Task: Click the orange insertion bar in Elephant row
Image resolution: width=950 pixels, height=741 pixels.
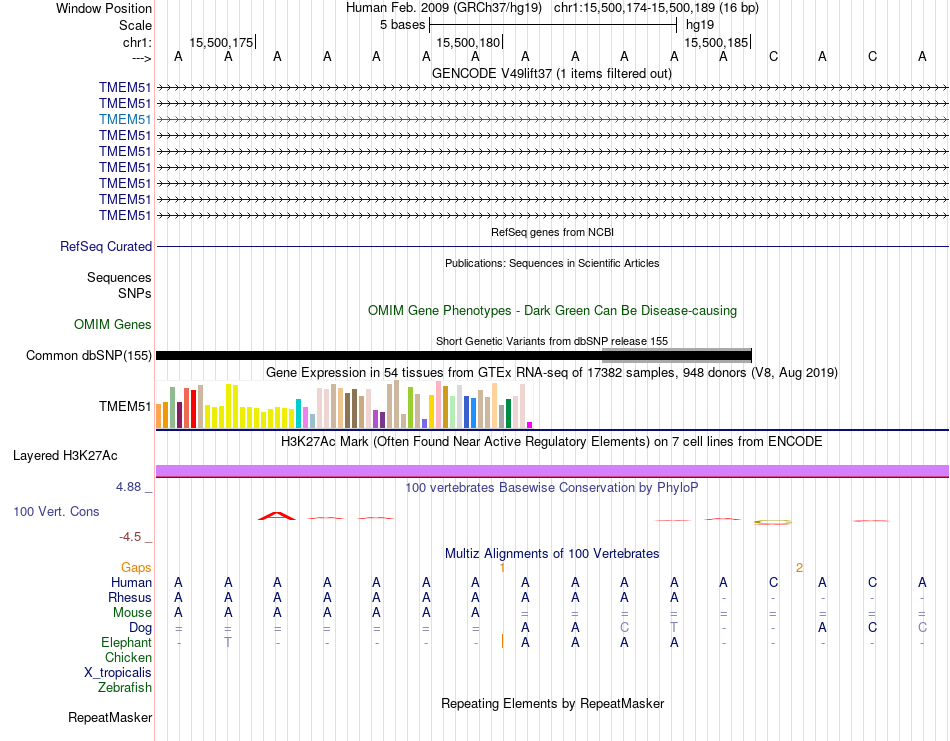Action: click(x=502, y=641)
